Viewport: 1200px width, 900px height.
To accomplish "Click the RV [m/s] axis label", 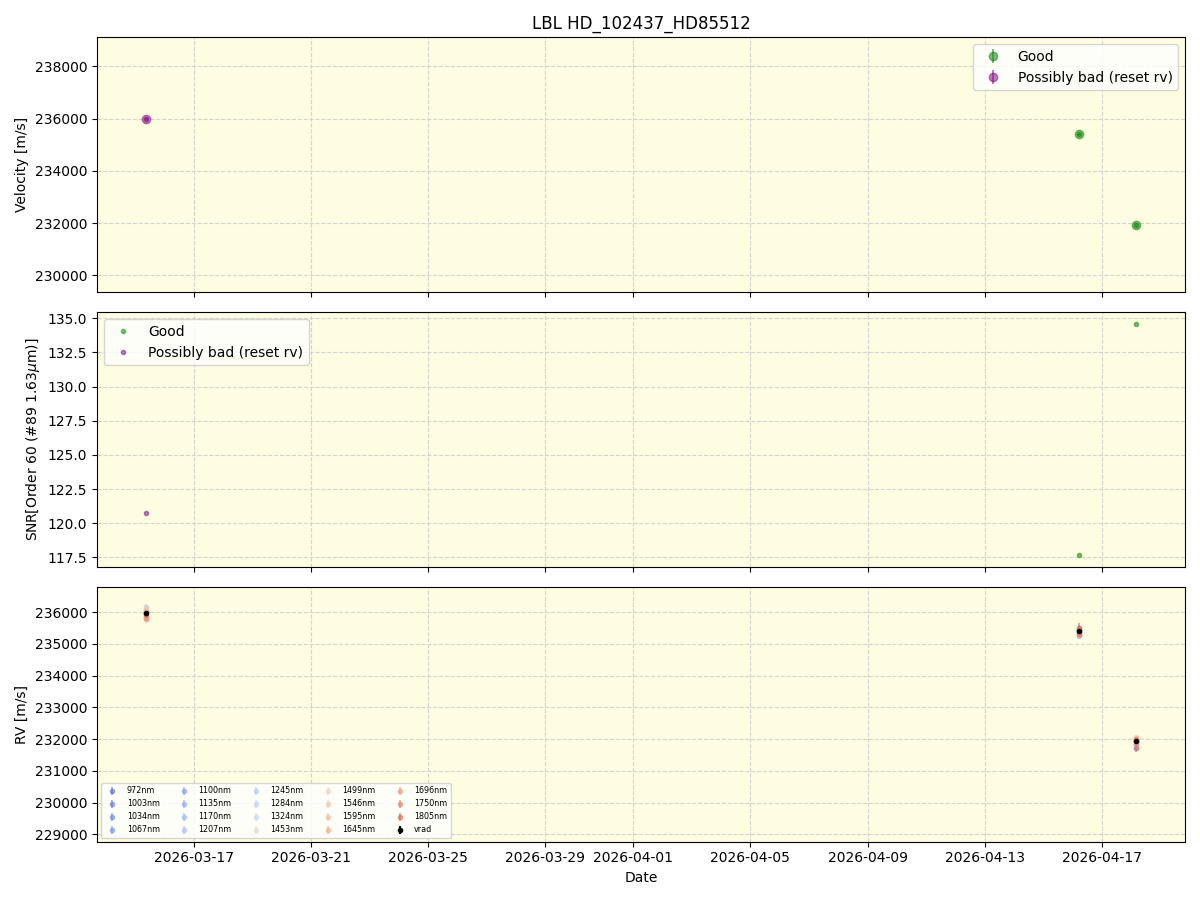I will 21,715.
